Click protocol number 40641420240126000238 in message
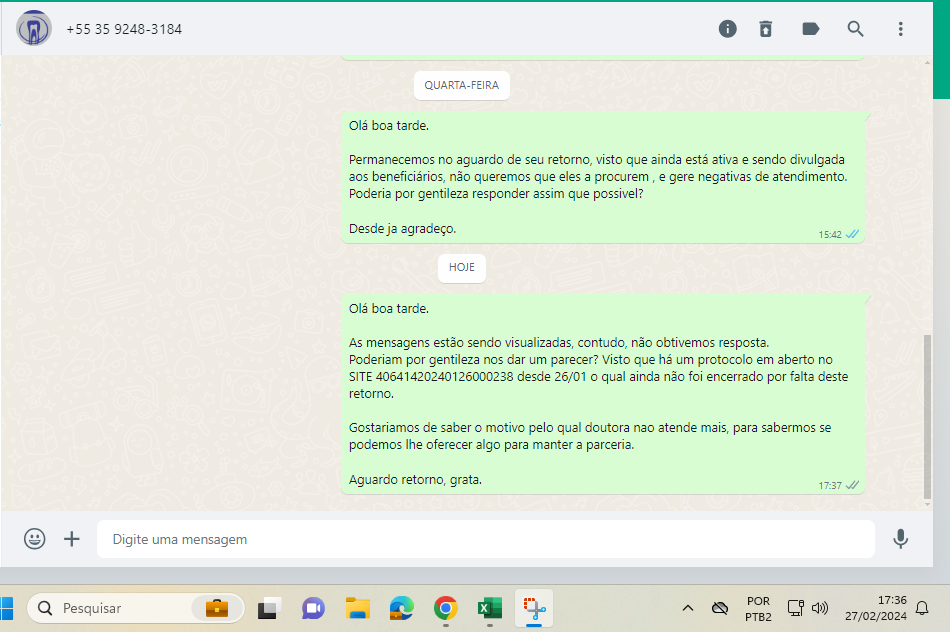 445,376
